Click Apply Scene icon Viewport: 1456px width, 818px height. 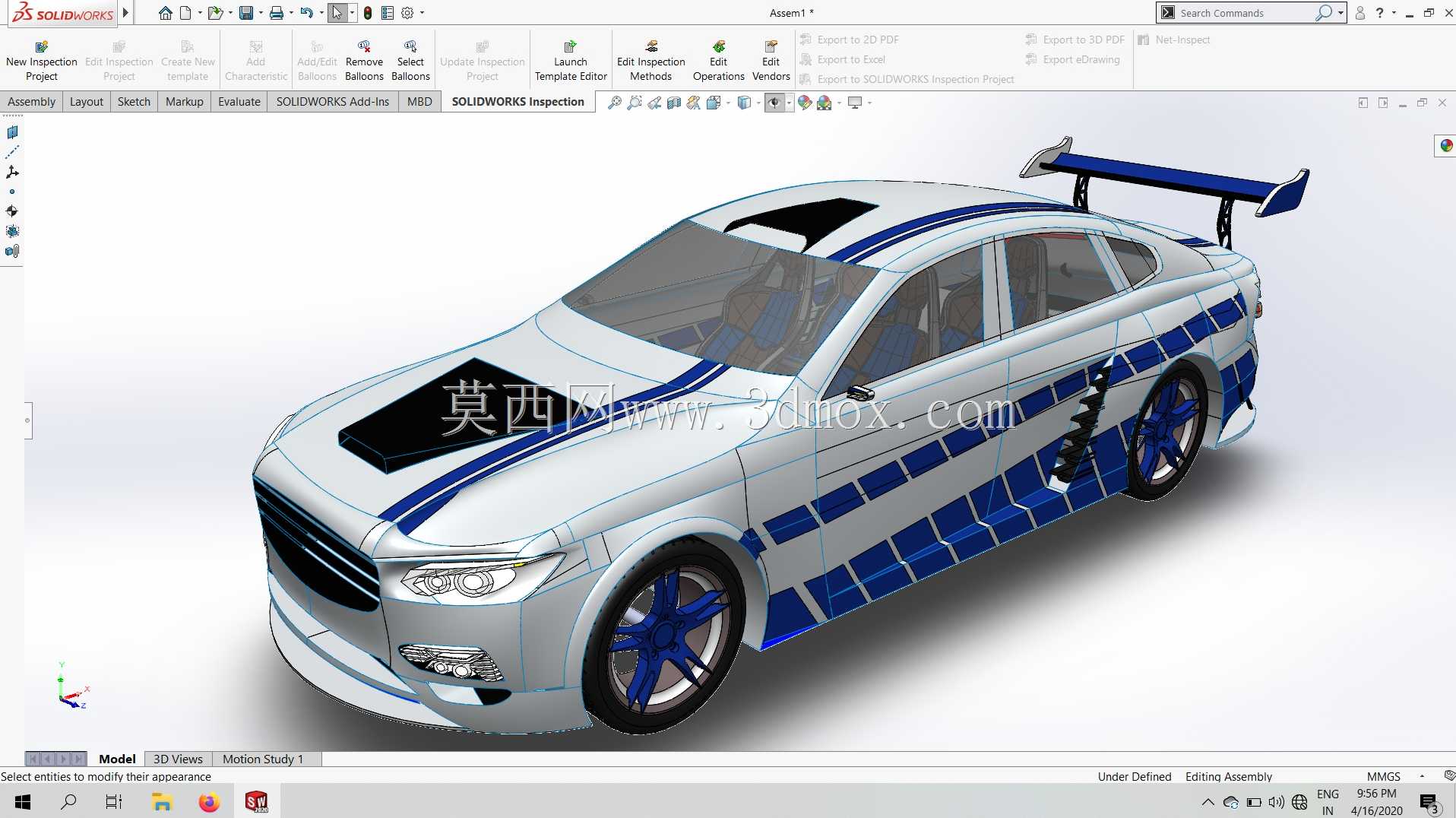point(825,103)
